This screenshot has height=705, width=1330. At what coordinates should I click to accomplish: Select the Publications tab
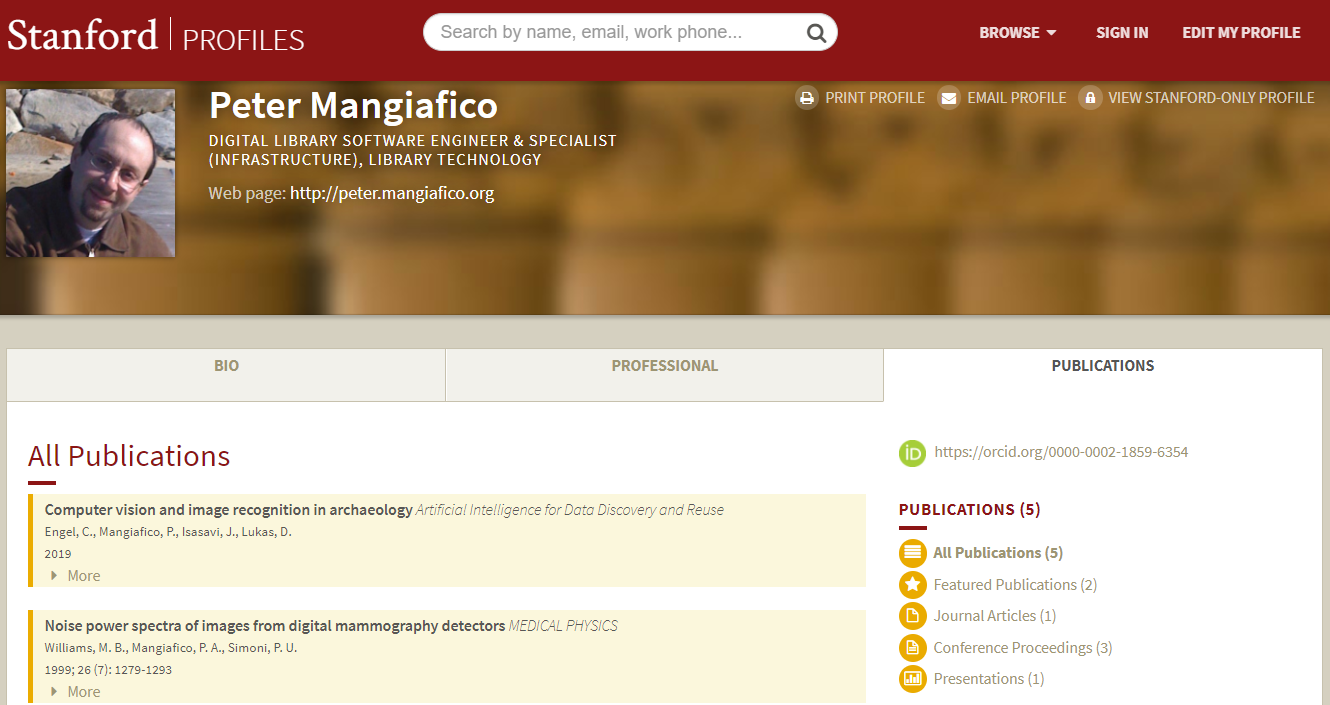(x=1103, y=375)
